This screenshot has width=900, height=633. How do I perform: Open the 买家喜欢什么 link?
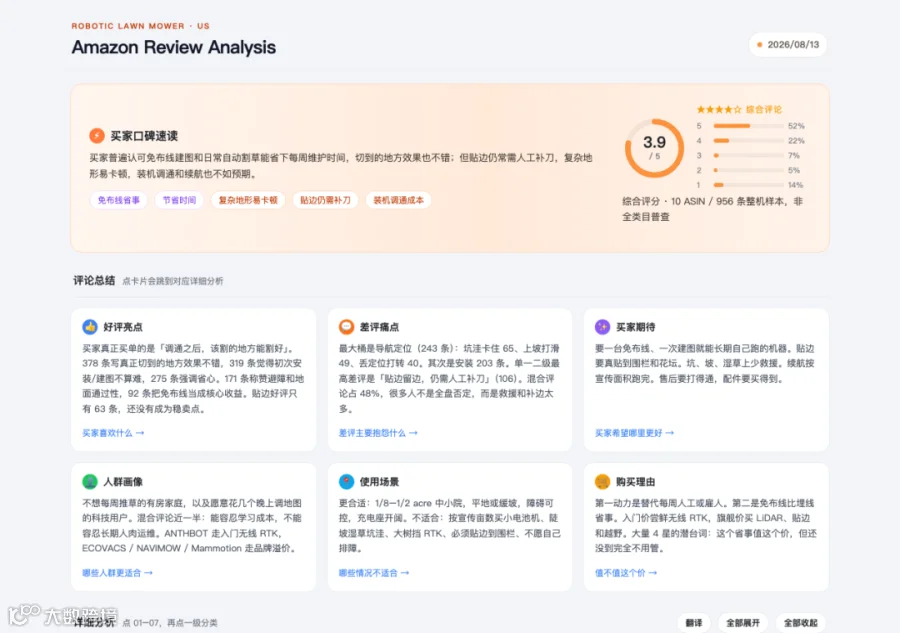(x=113, y=433)
